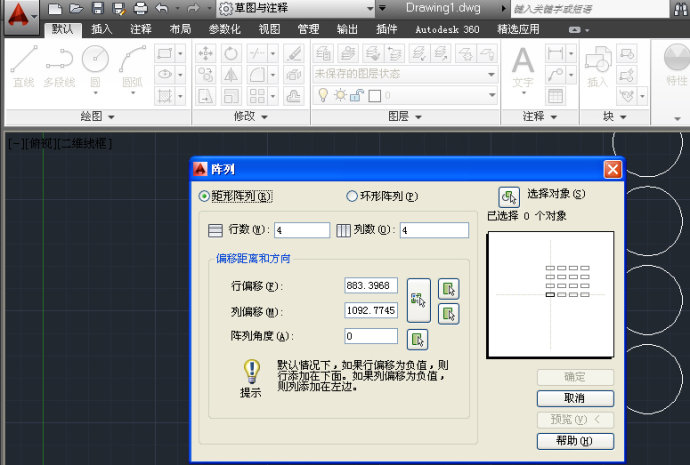Click the Erase tool in 修改 panel

(294, 53)
